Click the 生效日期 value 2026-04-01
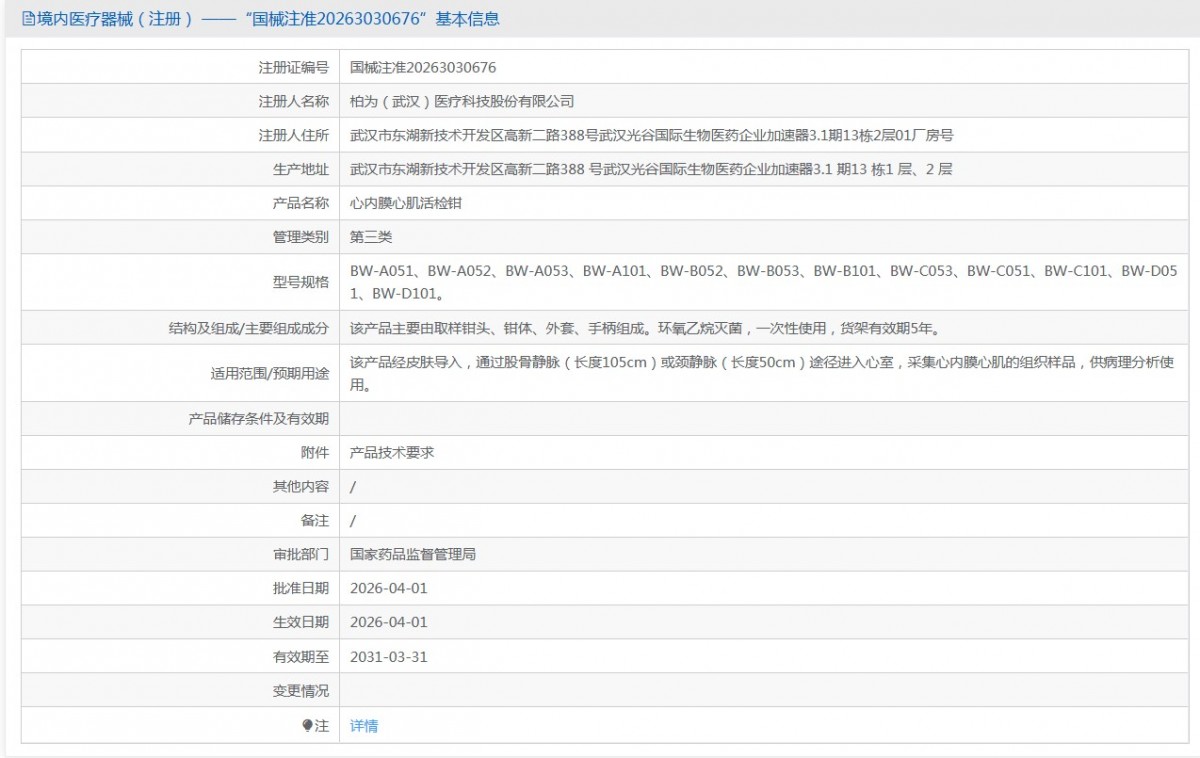Screen dimensions: 1200x758 point(389,622)
